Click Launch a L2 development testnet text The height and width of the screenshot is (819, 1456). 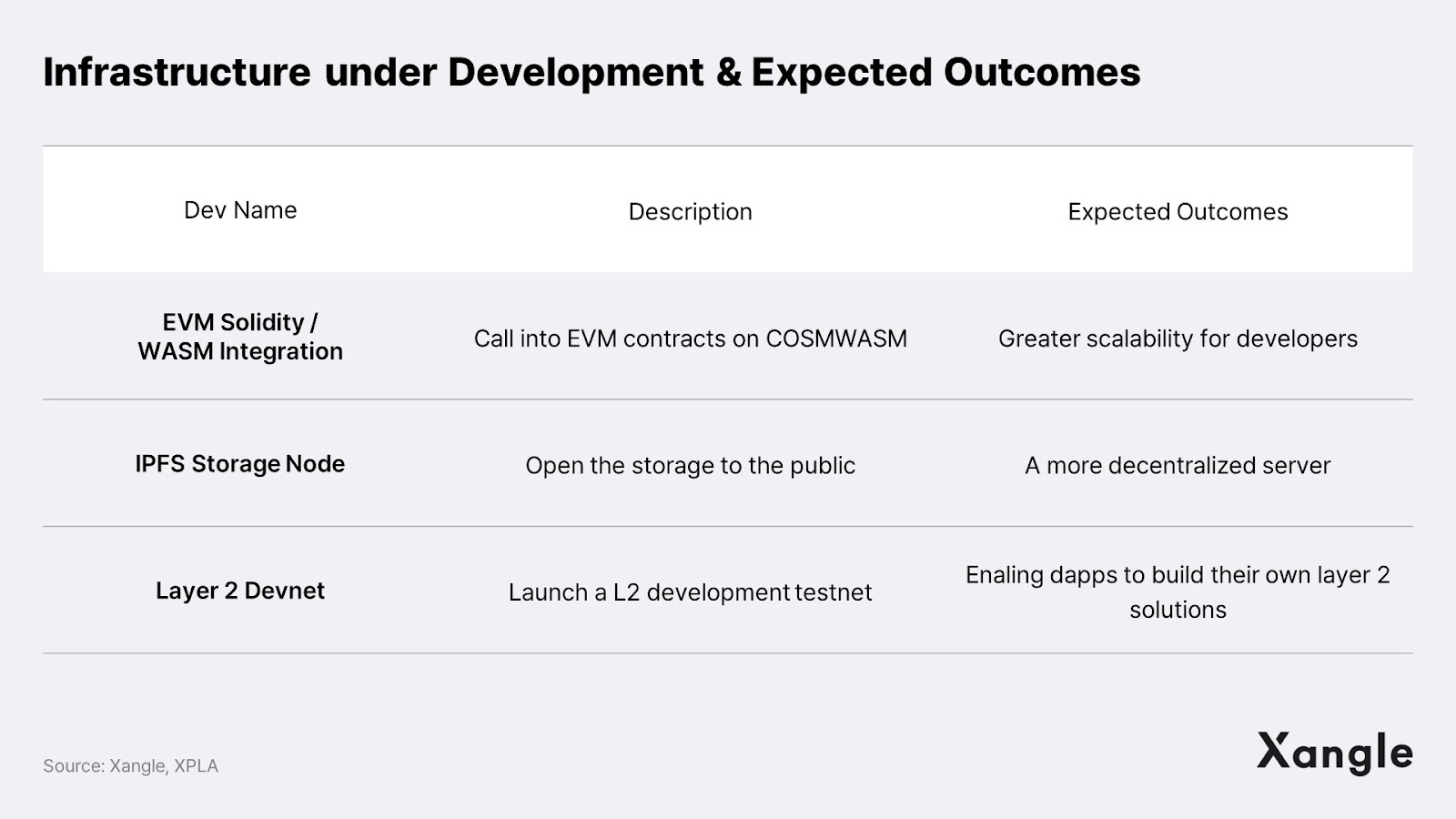pyautogui.click(x=690, y=592)
